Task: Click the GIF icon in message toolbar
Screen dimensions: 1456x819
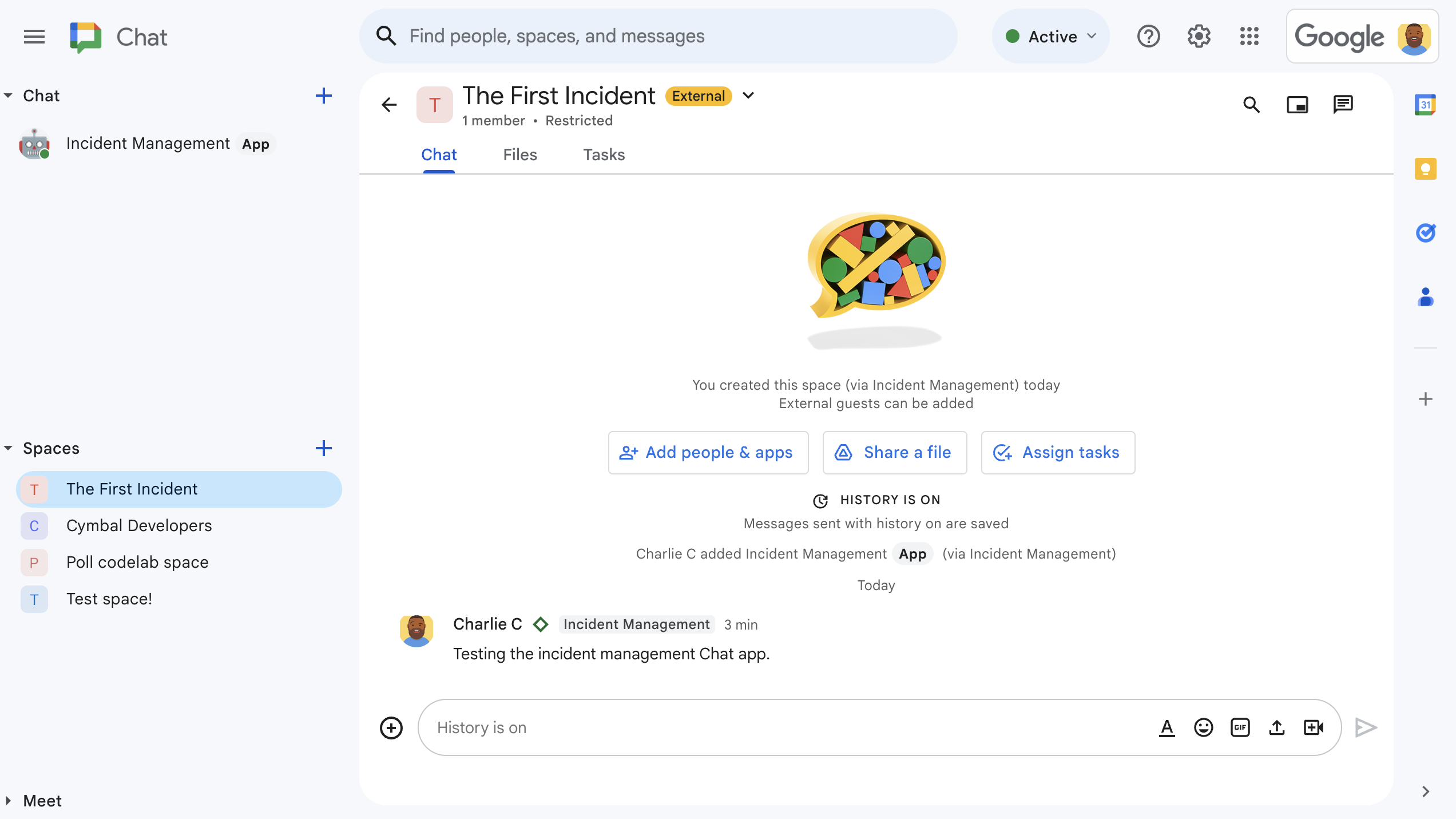Action: pyautogui.click(x=1239, y=727)
